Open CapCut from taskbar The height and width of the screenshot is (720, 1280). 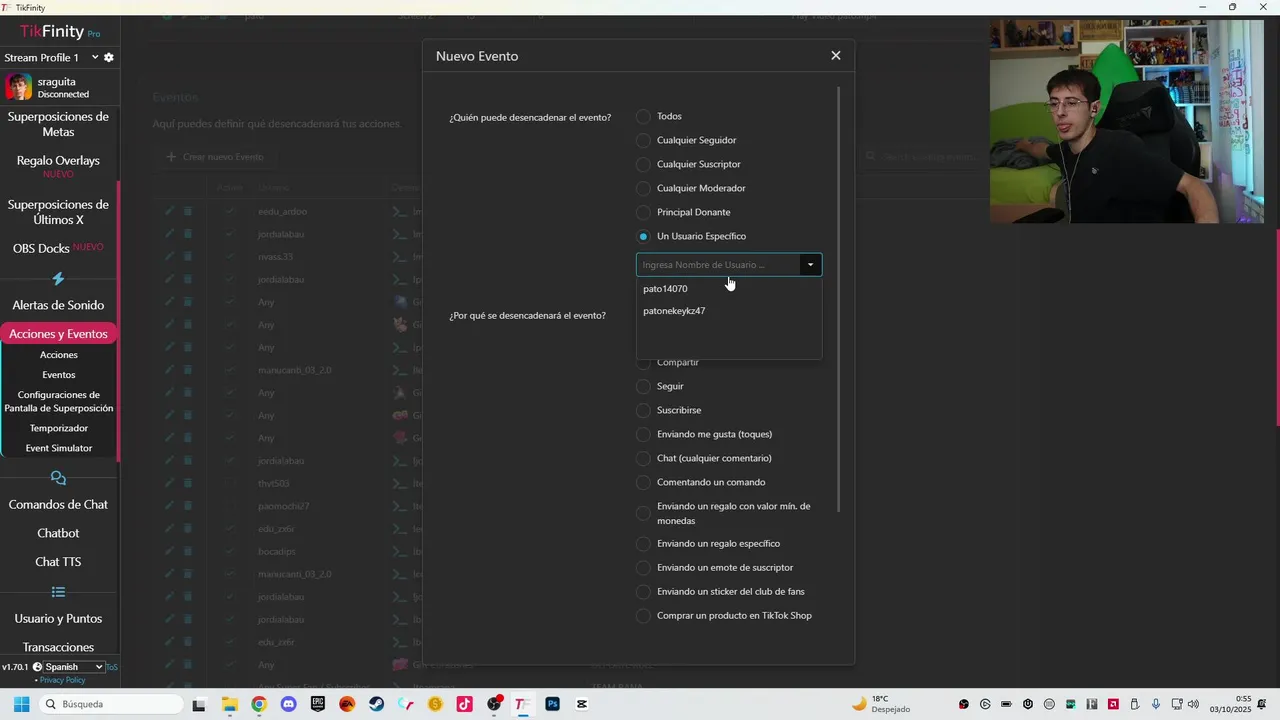click(581, 704)
